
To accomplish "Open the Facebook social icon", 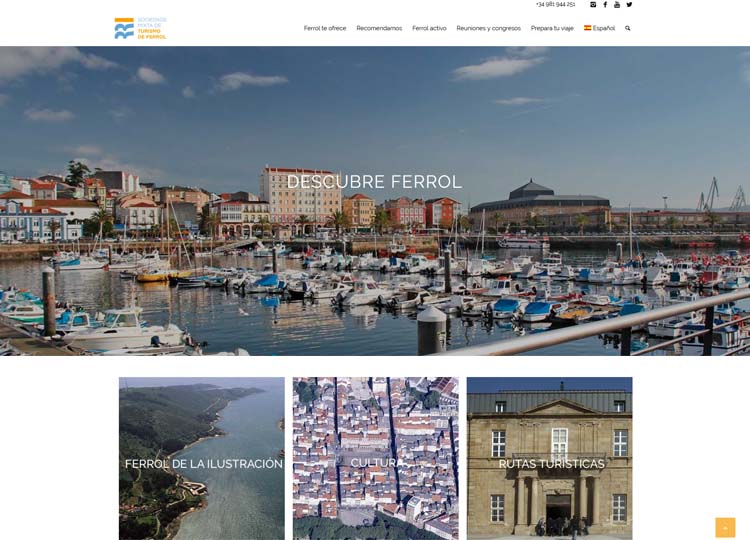I will [x=605, y=5].
